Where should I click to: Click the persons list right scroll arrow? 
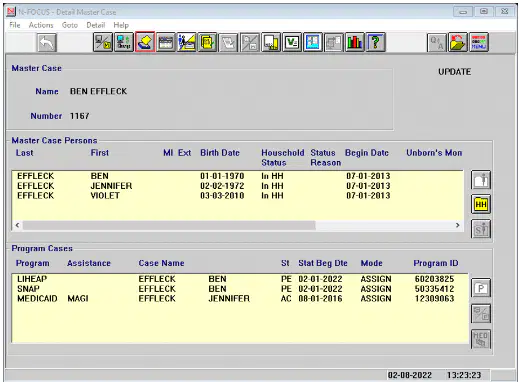coord(458,225)
